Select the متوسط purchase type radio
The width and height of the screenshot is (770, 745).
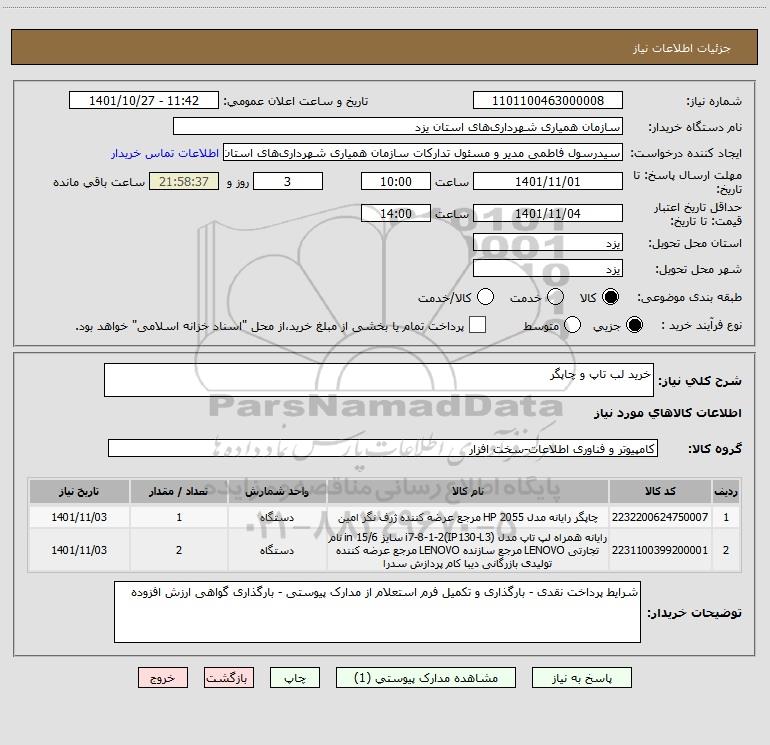[x=572, y=325]
